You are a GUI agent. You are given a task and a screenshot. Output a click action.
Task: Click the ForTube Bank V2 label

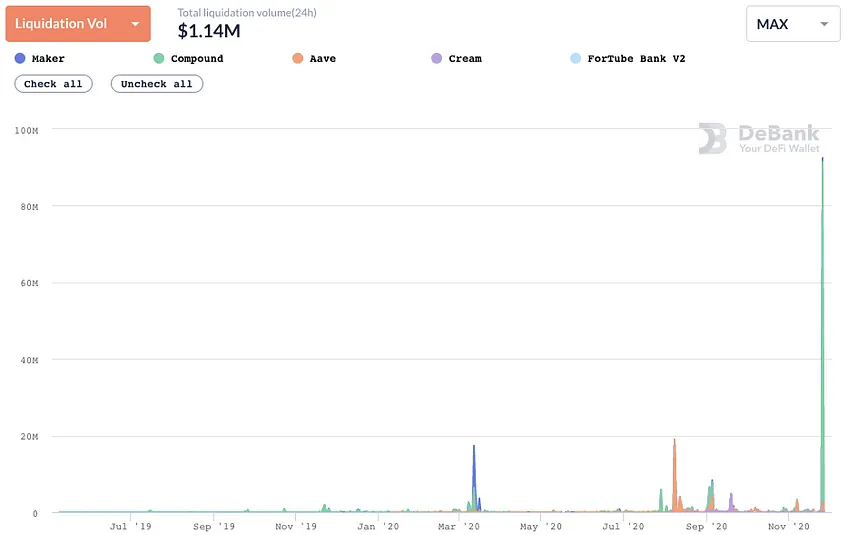(637, 58)
